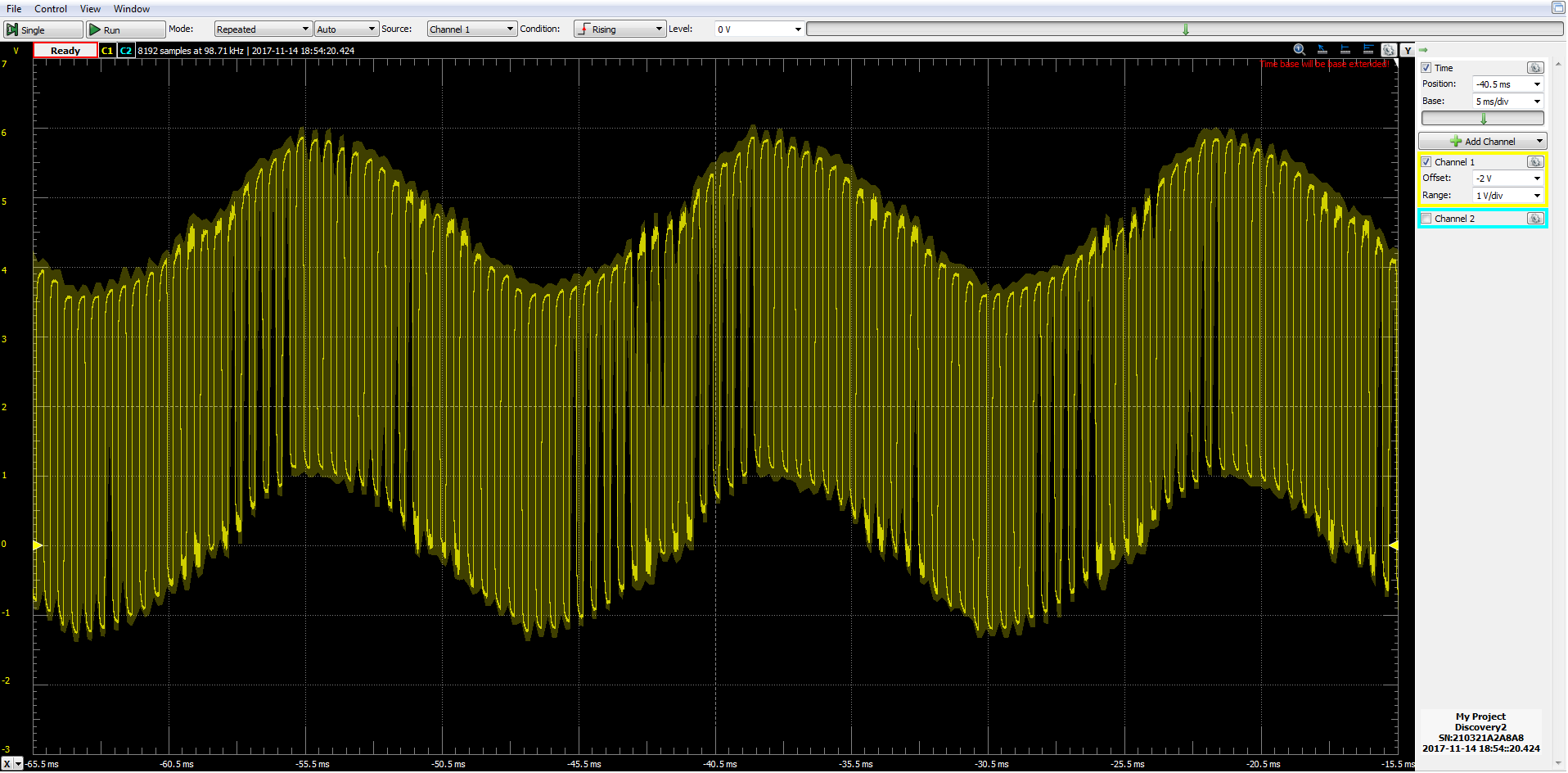The height and width of the screenshot is (773, 1568).
Task: Open the Control menu
Action: click(x=51, y=9)
